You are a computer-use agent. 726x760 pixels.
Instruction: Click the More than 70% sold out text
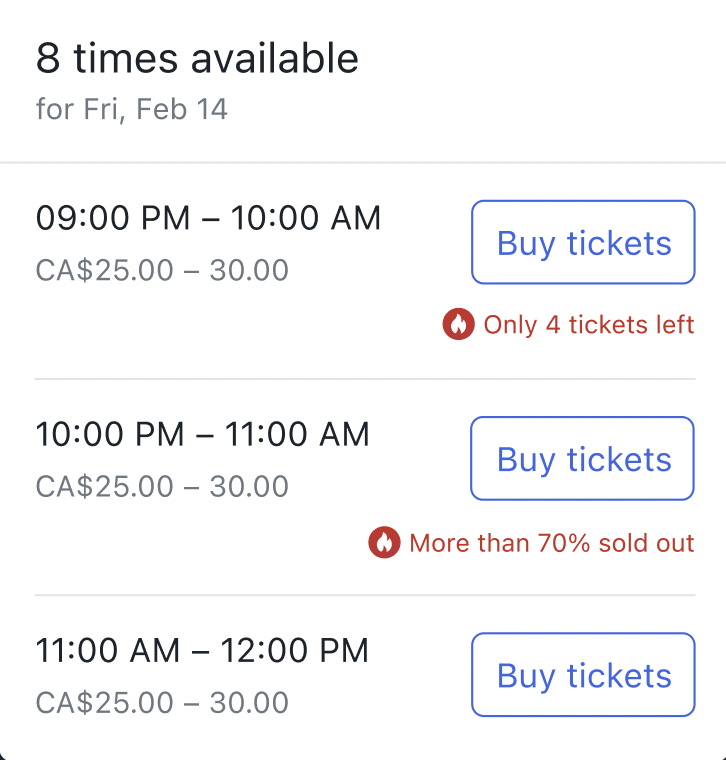click(552, 543)
